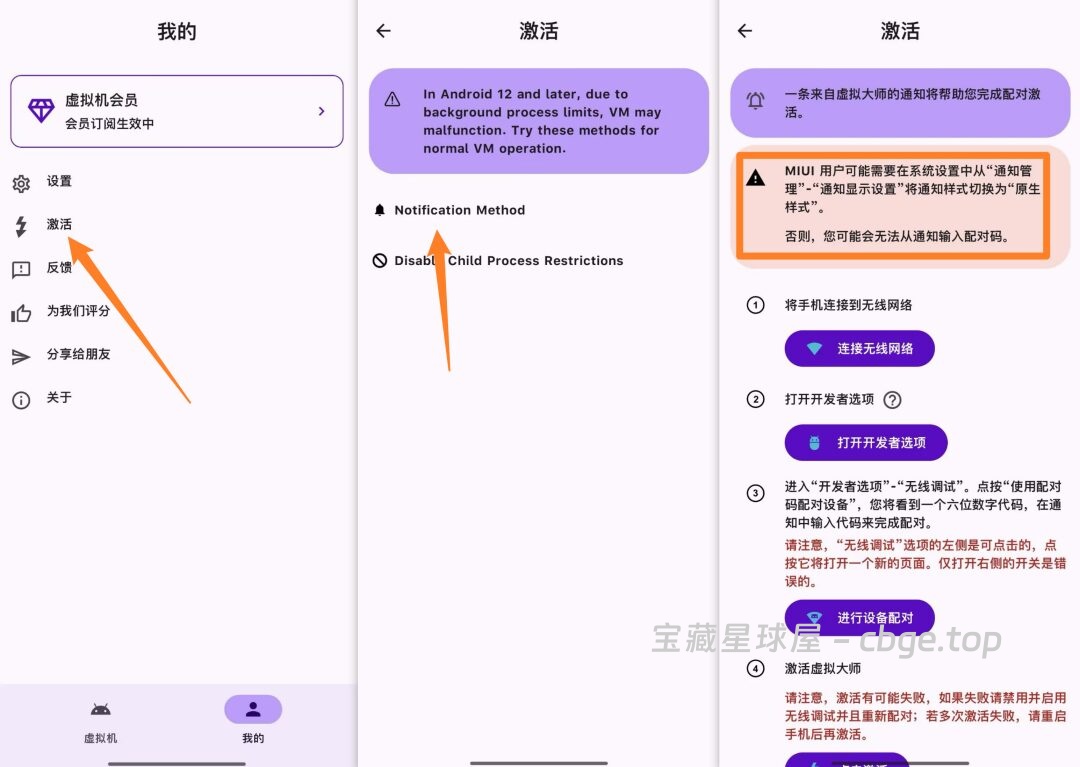Click the prohibition icon beside Child Process Restrictions
This screenshot has height=767, width=1080.
click(x=379, y=260)
